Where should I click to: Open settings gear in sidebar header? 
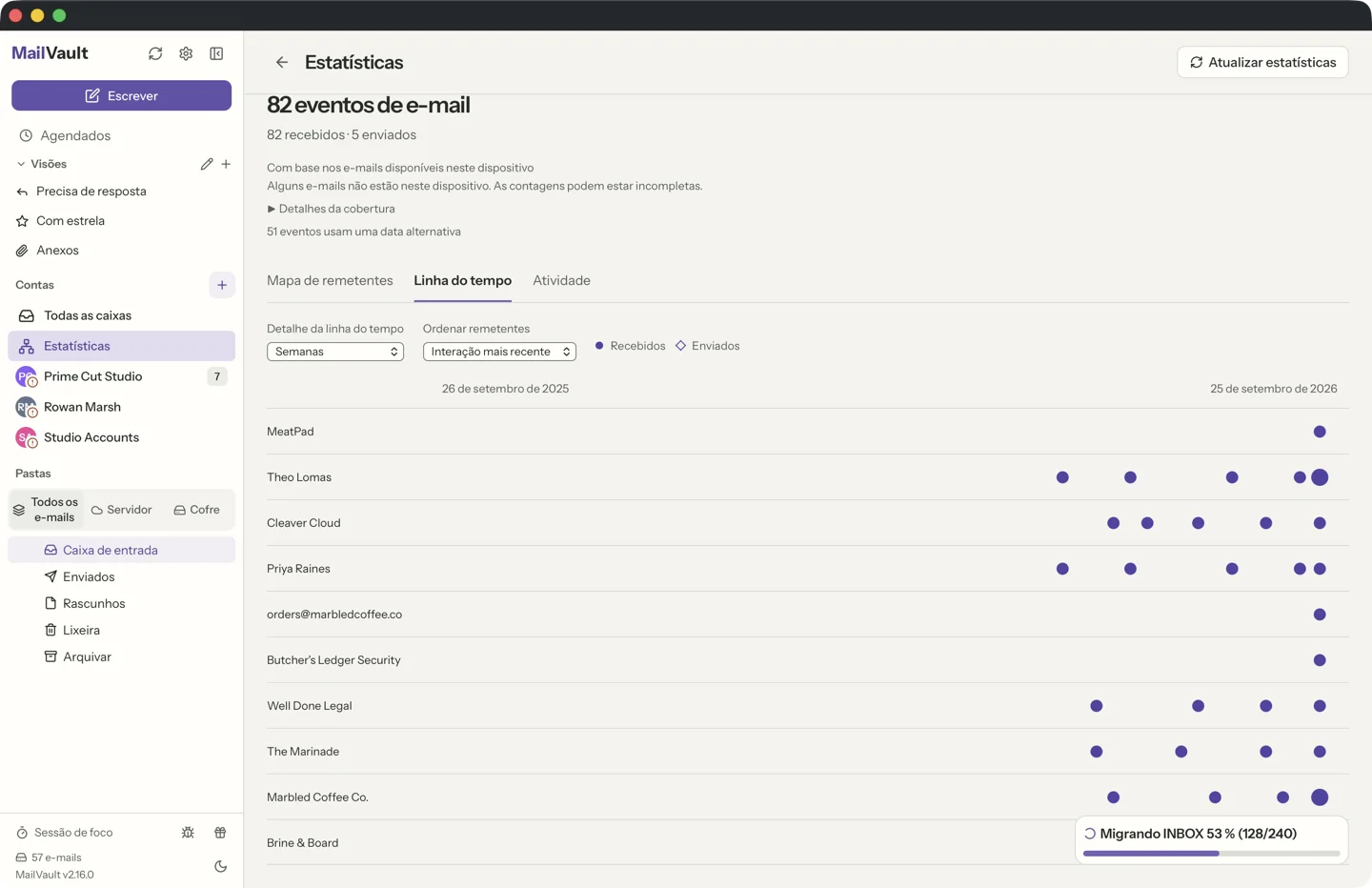pyautogui.click(x=186, y=53)
